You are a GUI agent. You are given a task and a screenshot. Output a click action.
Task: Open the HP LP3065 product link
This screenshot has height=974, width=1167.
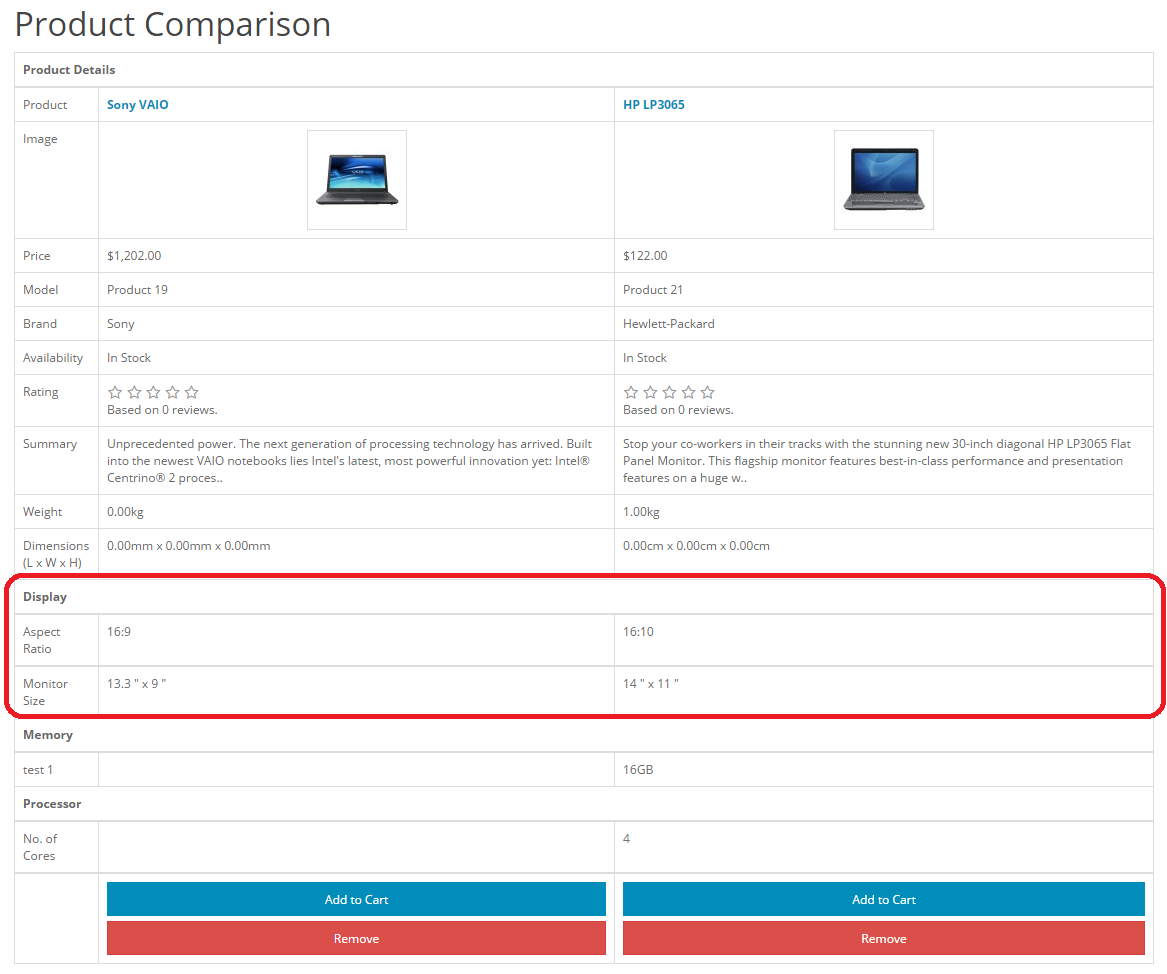pyautogui.click(x=653, y=105)
